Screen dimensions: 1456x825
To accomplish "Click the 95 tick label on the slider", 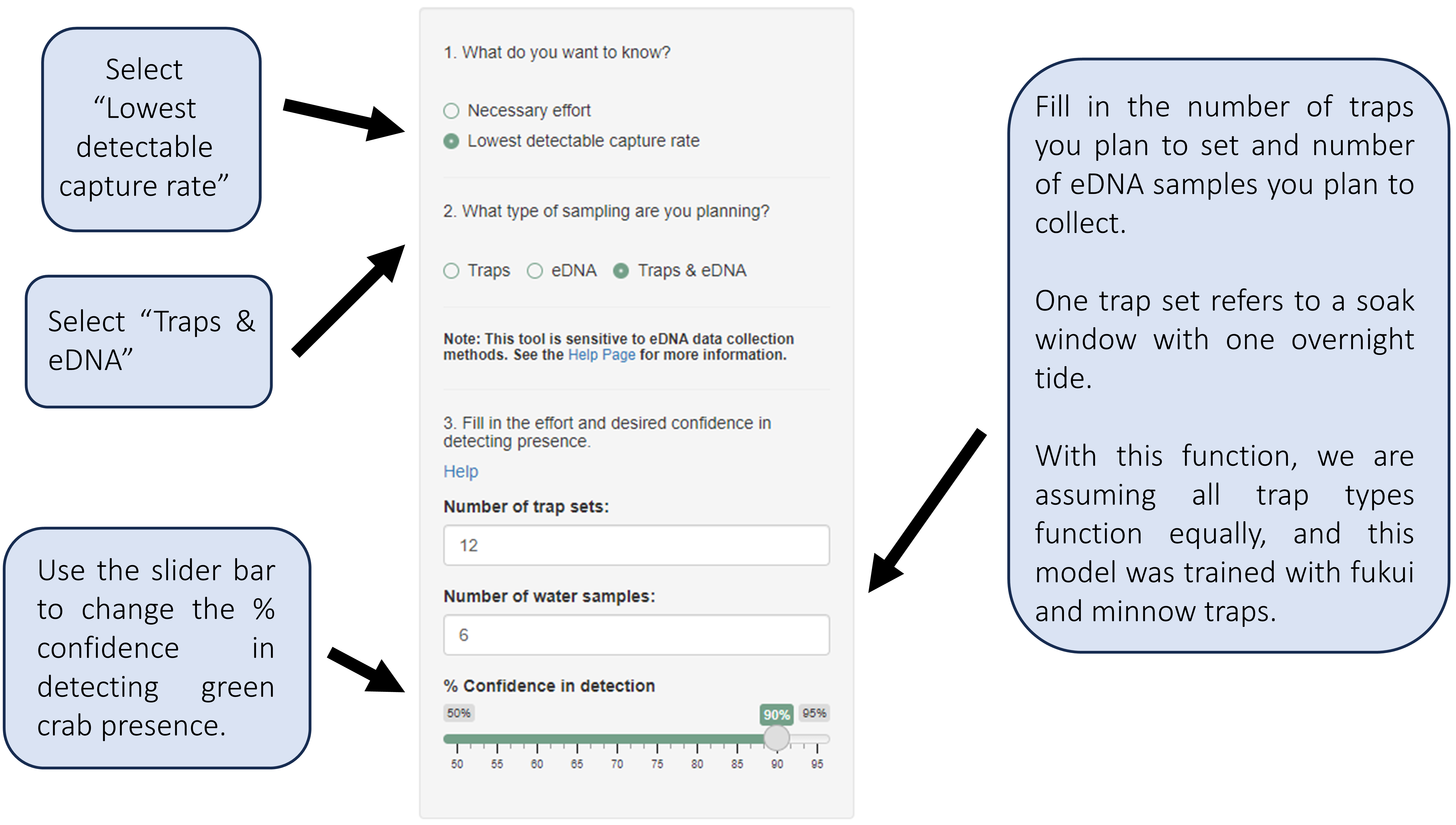I will coord(817,764).
